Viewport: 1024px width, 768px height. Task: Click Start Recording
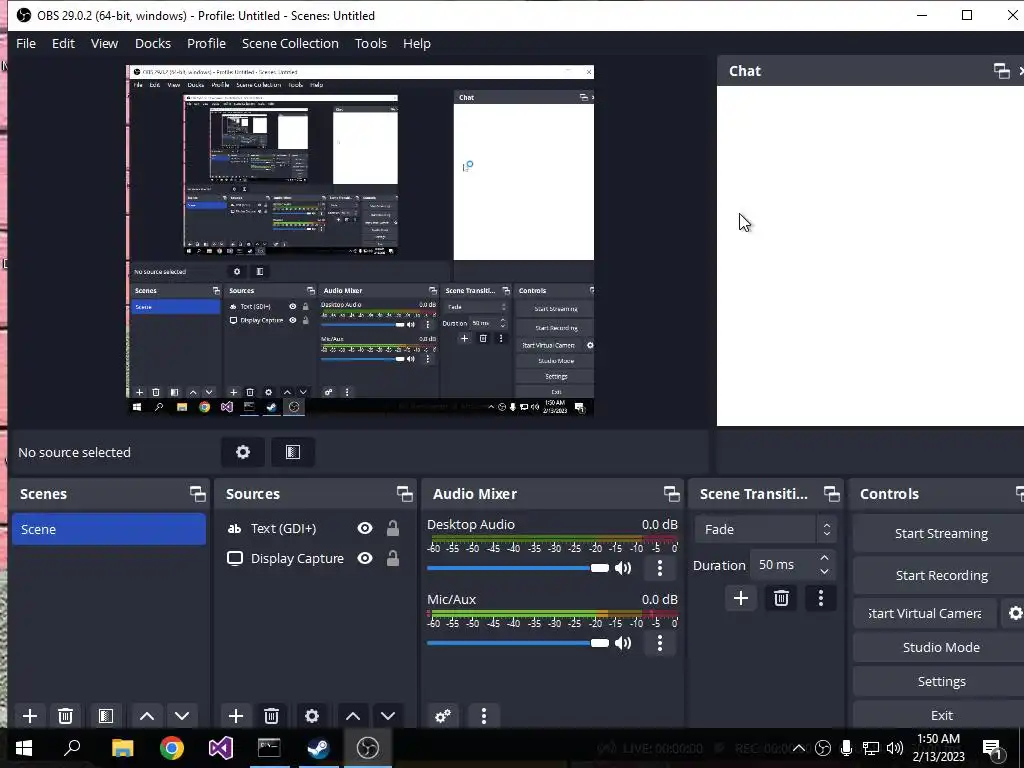click(x=941, y=575)
